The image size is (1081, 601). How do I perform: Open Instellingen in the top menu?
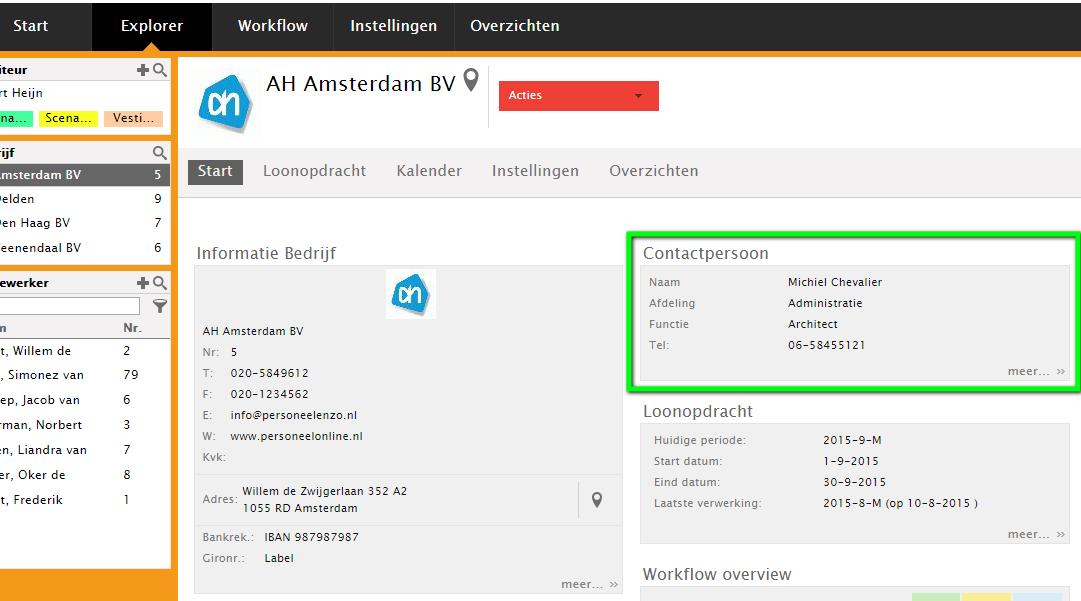pos(394,26)
